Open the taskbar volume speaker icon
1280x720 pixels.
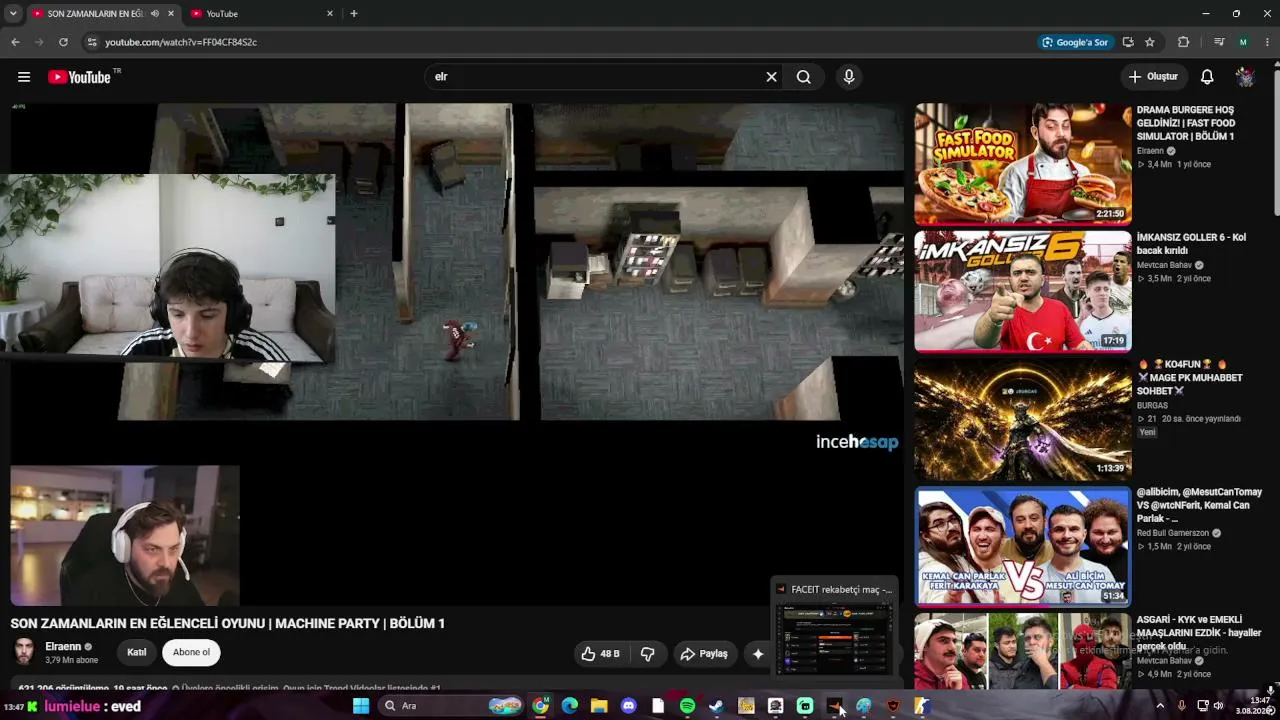click(1218, 706)
